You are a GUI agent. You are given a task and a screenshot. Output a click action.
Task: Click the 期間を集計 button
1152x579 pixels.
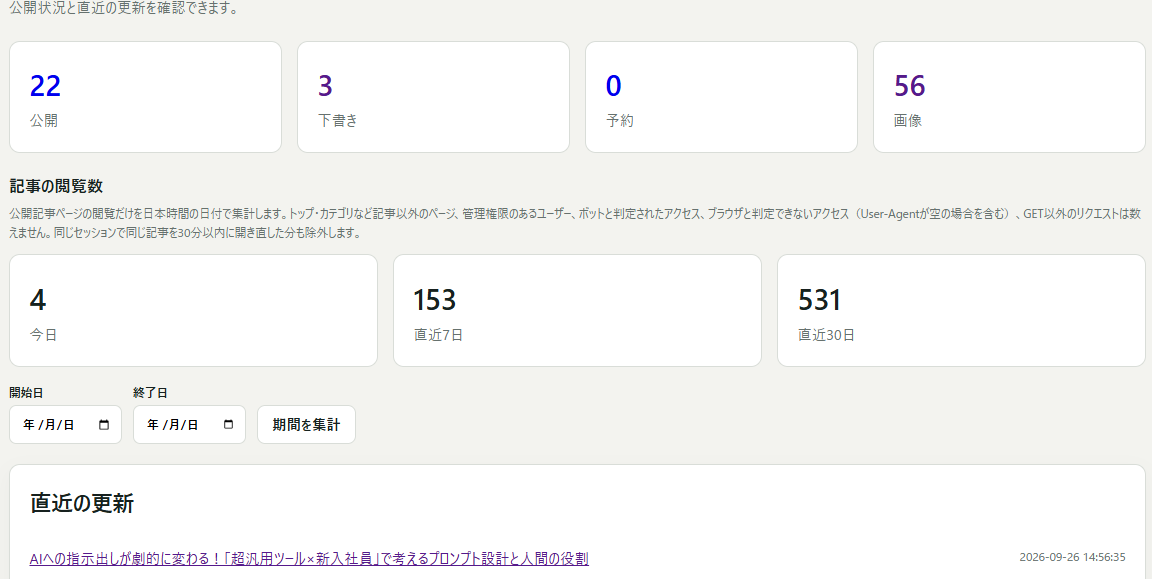point(306,425)
